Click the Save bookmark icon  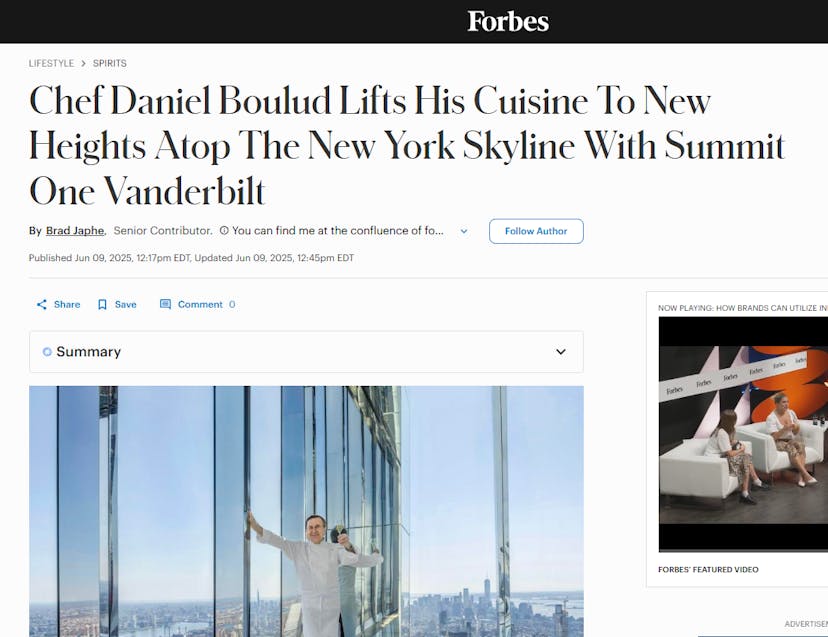[x=102, y=305]
